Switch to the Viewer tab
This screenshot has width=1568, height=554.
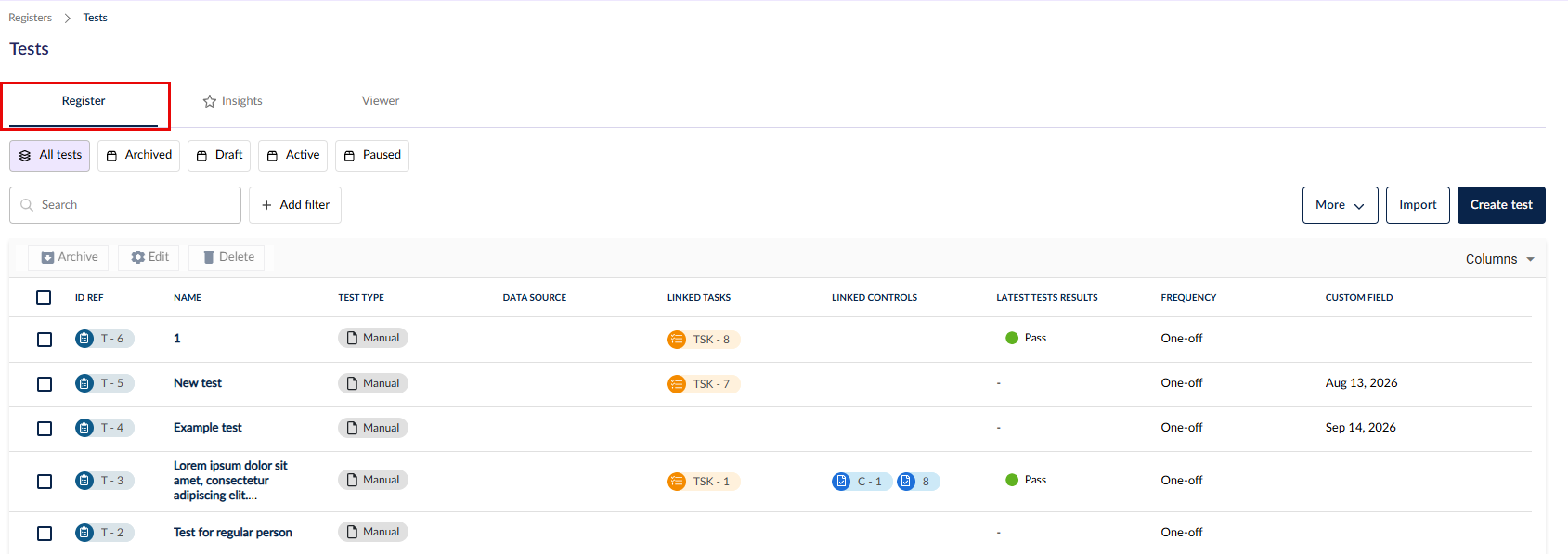coord(381,101)
